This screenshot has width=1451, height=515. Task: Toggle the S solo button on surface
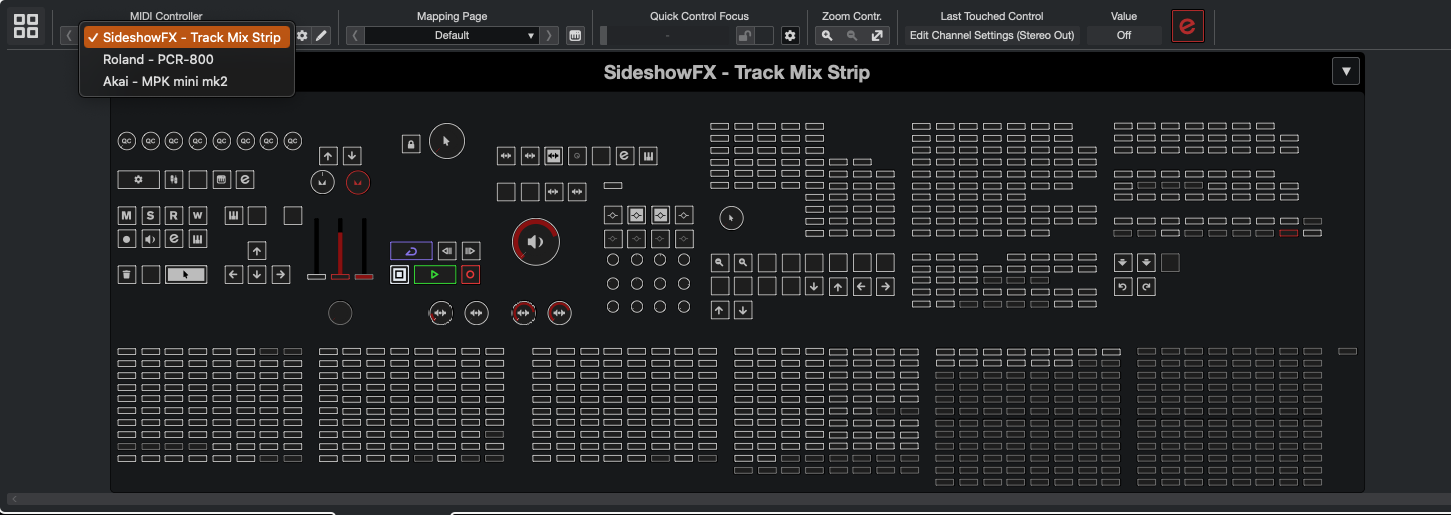(150, 216)
